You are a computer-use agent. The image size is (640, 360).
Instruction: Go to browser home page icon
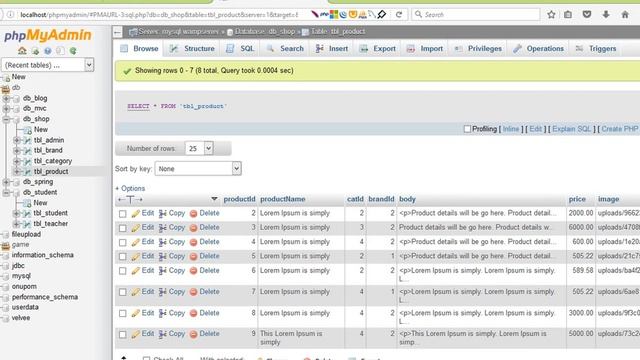[625, 15]
